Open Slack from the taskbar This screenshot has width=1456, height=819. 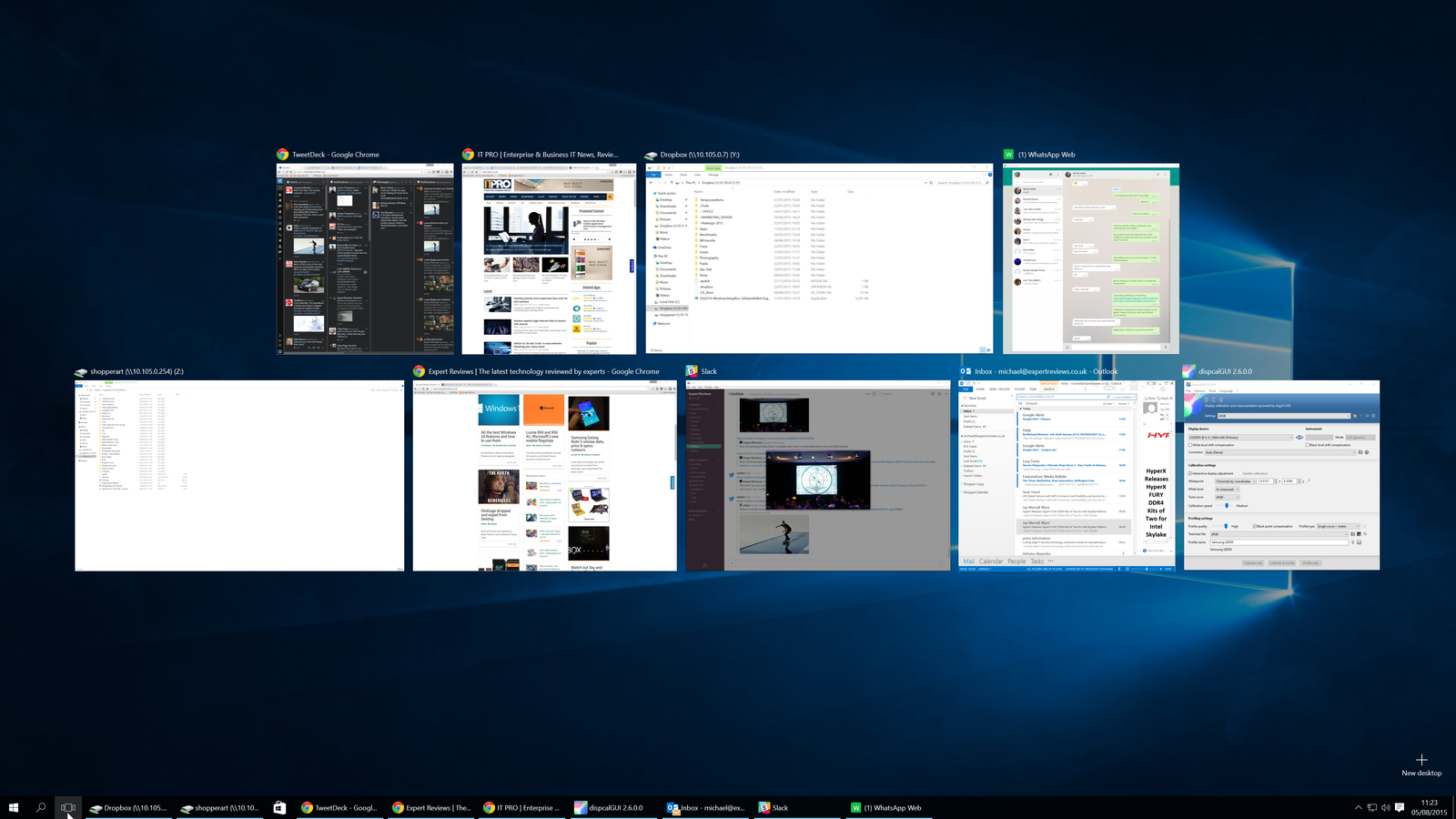(x=774, y=807)
